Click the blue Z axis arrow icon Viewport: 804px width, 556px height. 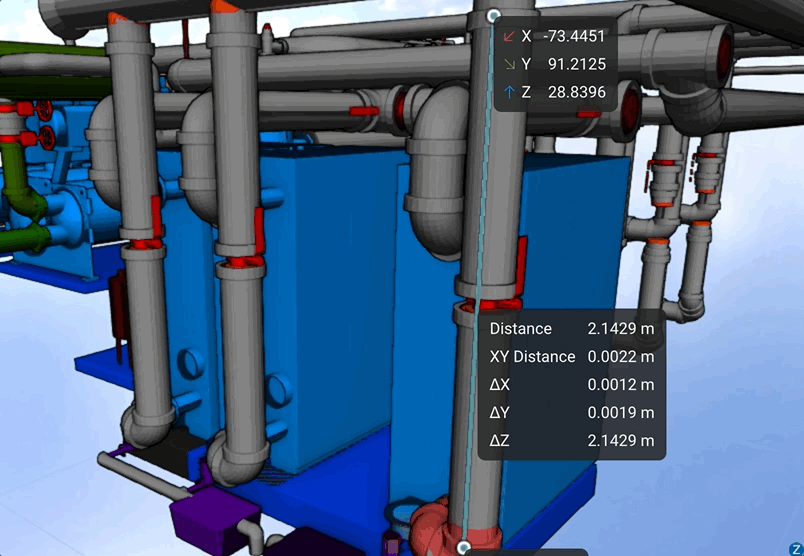click(x=510, y=93)
